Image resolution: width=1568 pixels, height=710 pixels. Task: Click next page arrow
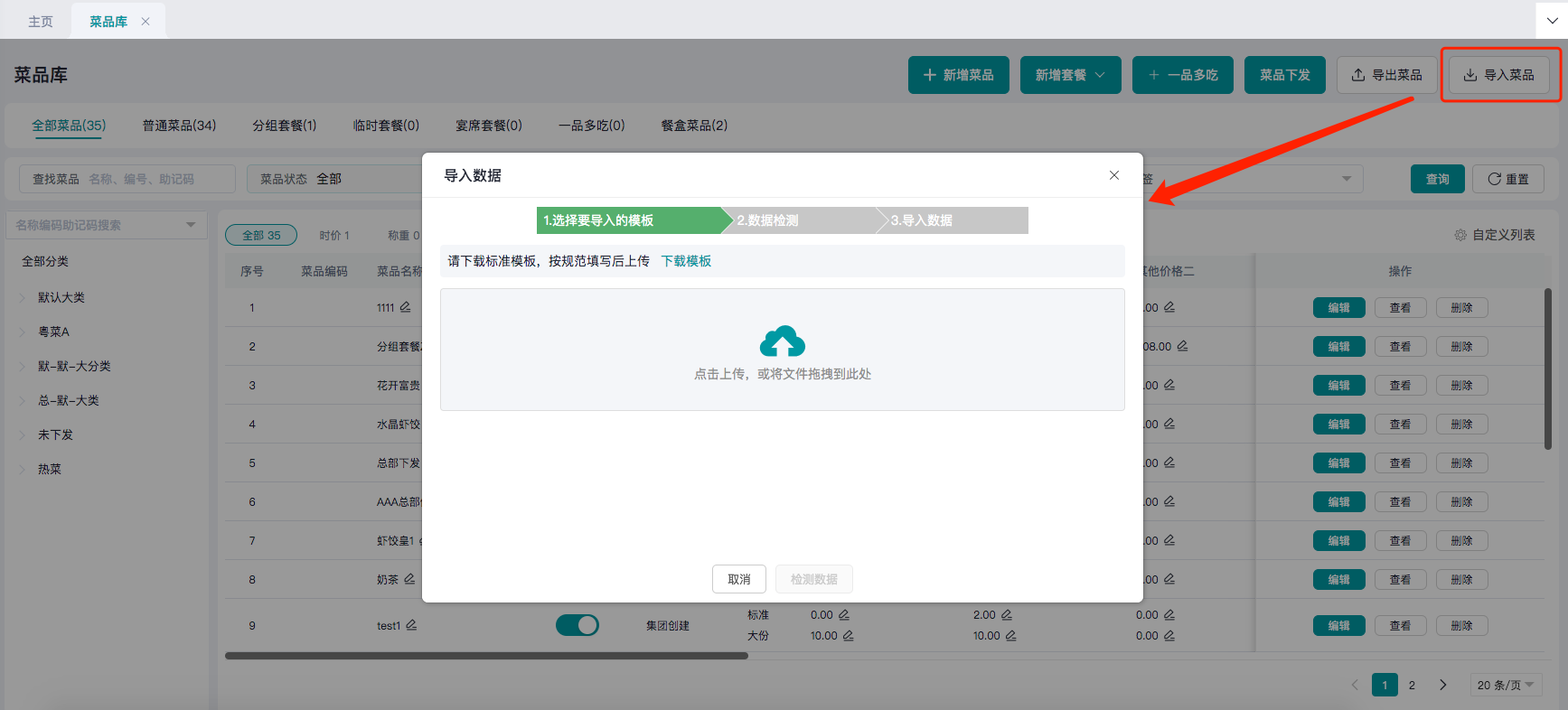point(1443,685)
